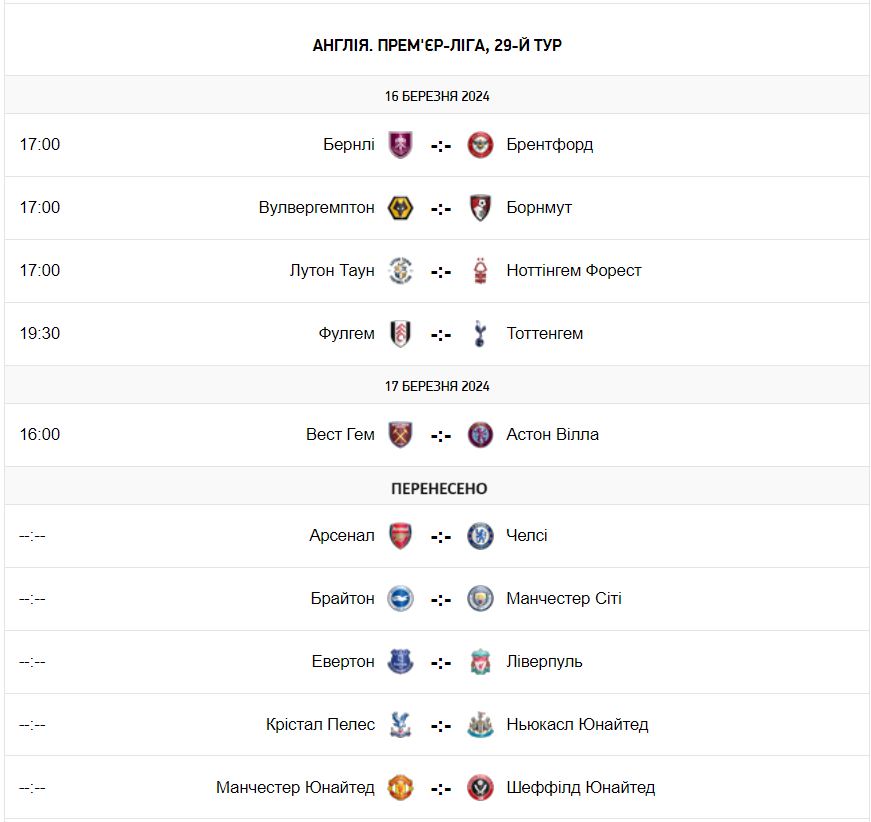Click the 17 БЕРЕЗНЯ 2024 date header
This screenshot has width=871, height=822.
[x=437, y=386]
